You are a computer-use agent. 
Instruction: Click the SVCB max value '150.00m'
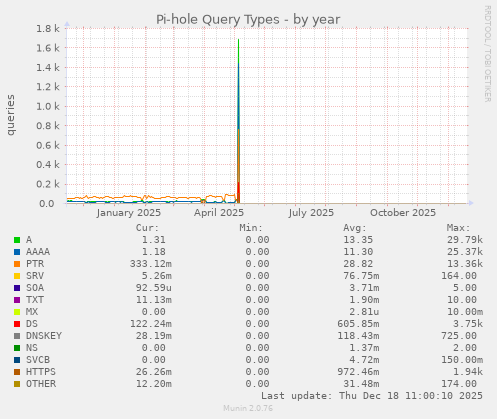click(x=462, y=360)
